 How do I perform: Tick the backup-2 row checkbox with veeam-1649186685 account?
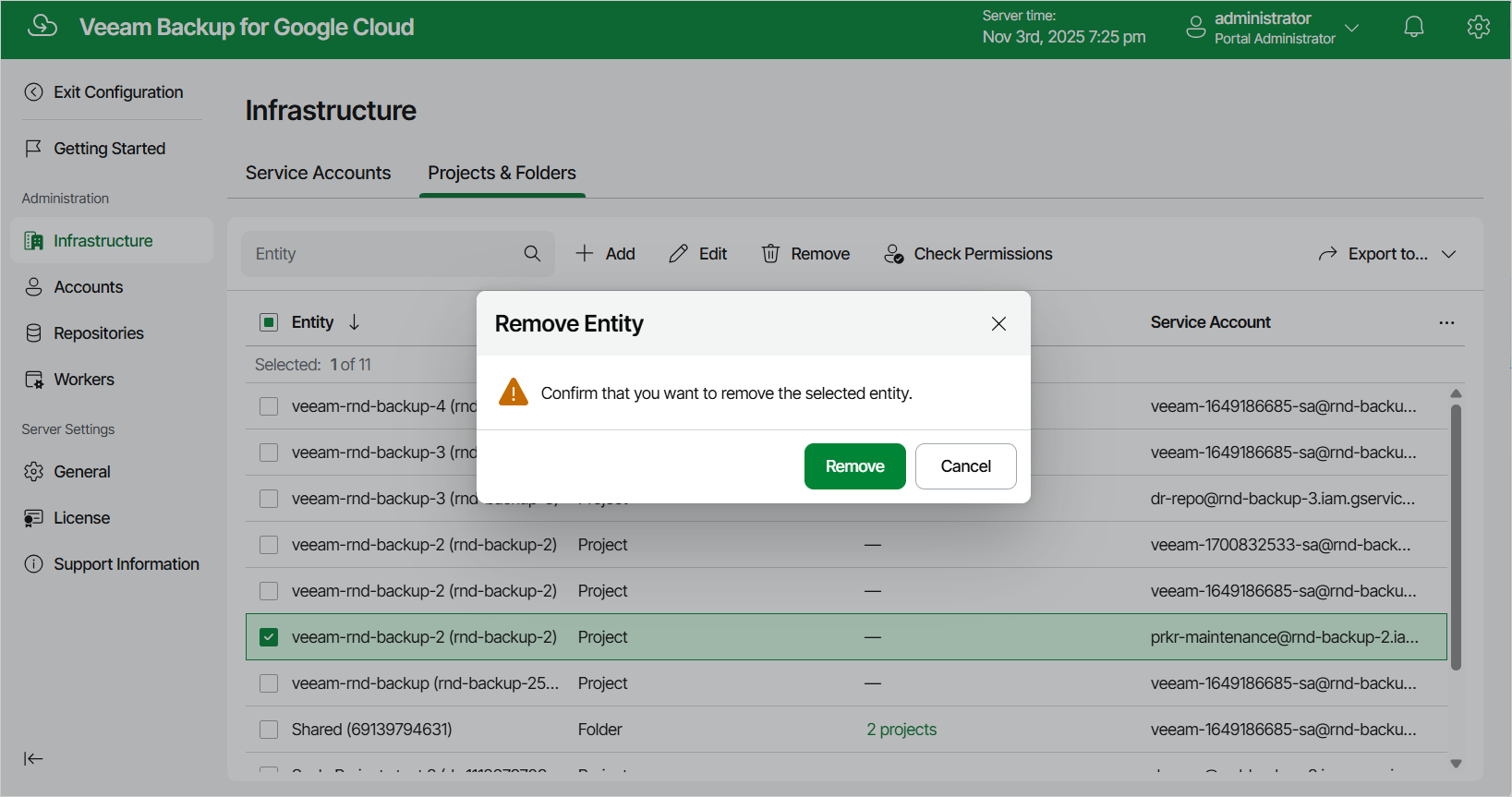(269, 591)
